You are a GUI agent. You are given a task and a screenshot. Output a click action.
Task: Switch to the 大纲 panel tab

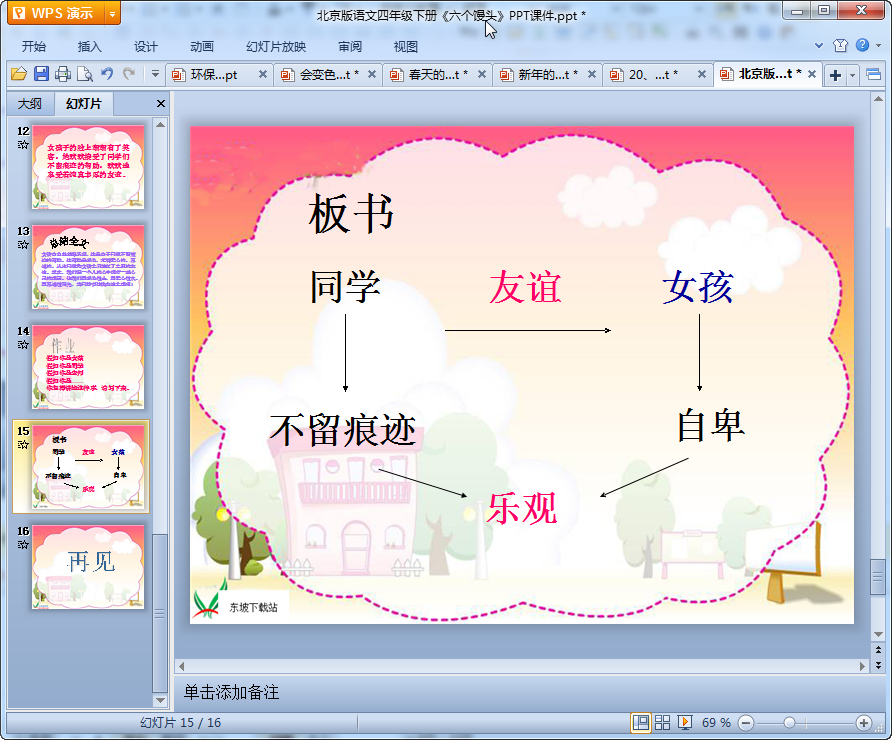[x=30, y=104]
